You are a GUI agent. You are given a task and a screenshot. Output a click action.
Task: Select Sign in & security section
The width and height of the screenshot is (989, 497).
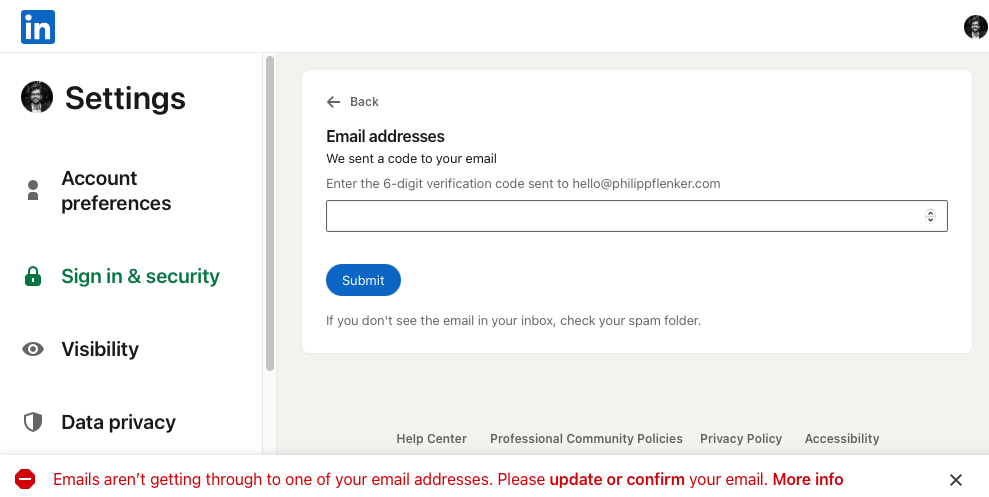141,276
